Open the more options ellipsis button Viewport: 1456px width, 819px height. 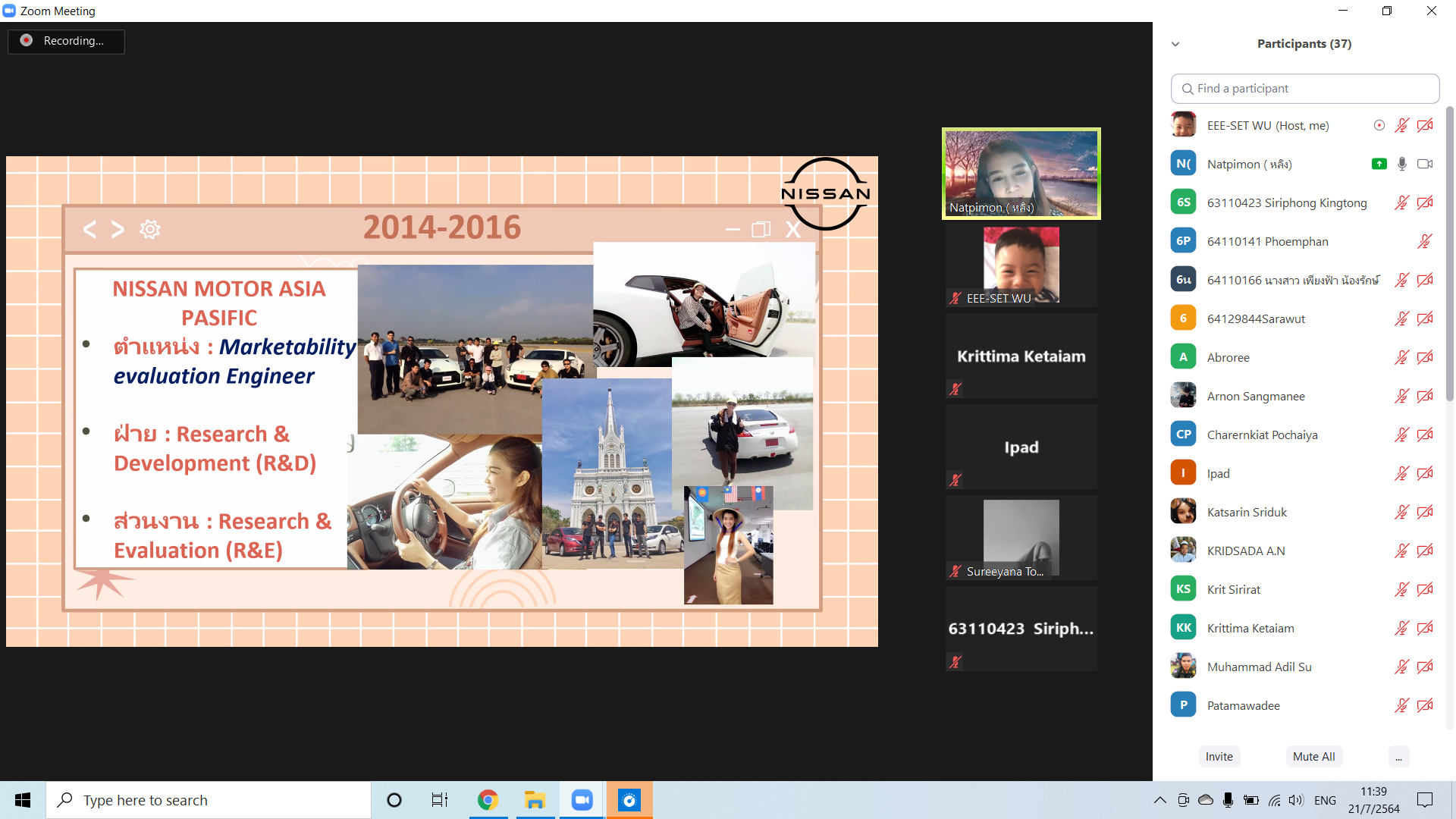(1398, 756)
